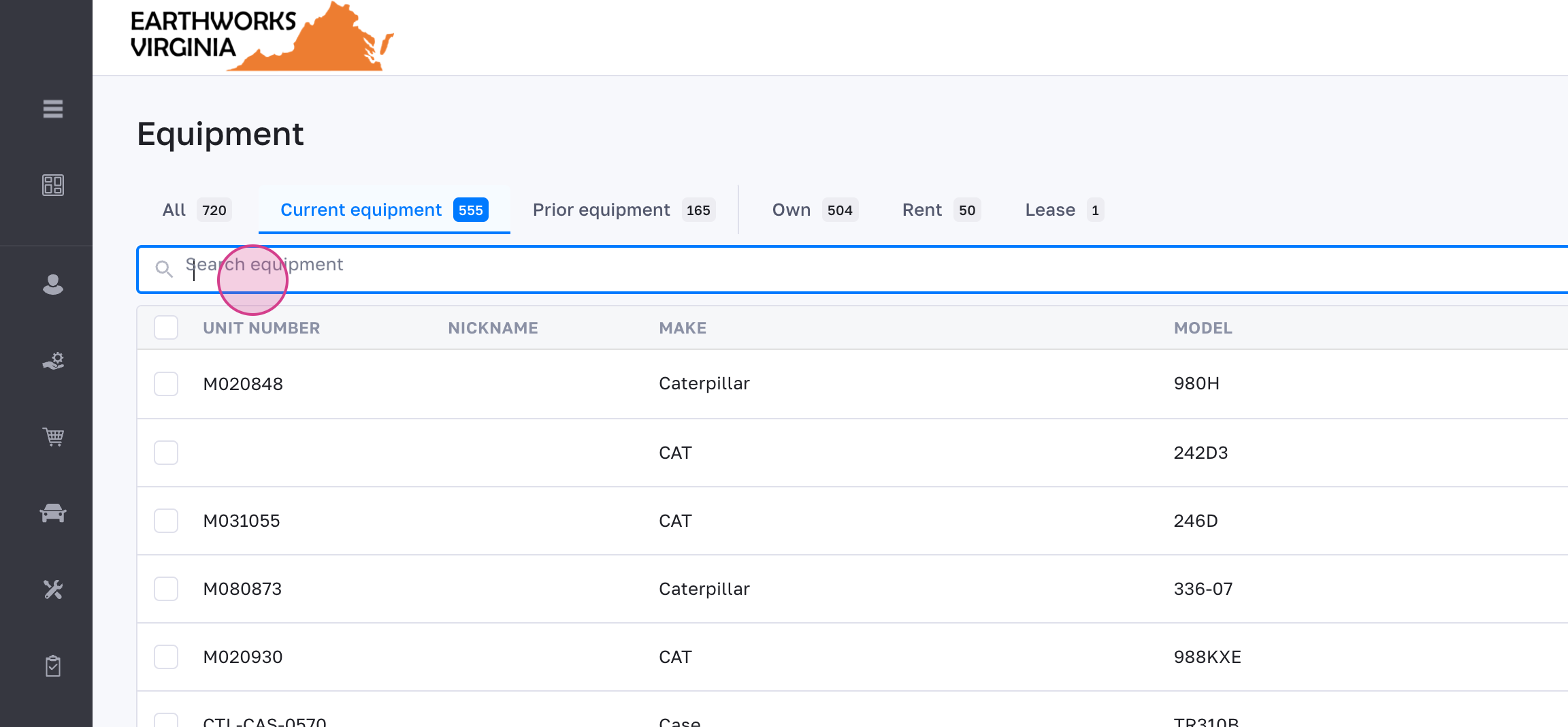Tick the checkbox for unit M020930
Screen dimensions: 1568x727
166,657
